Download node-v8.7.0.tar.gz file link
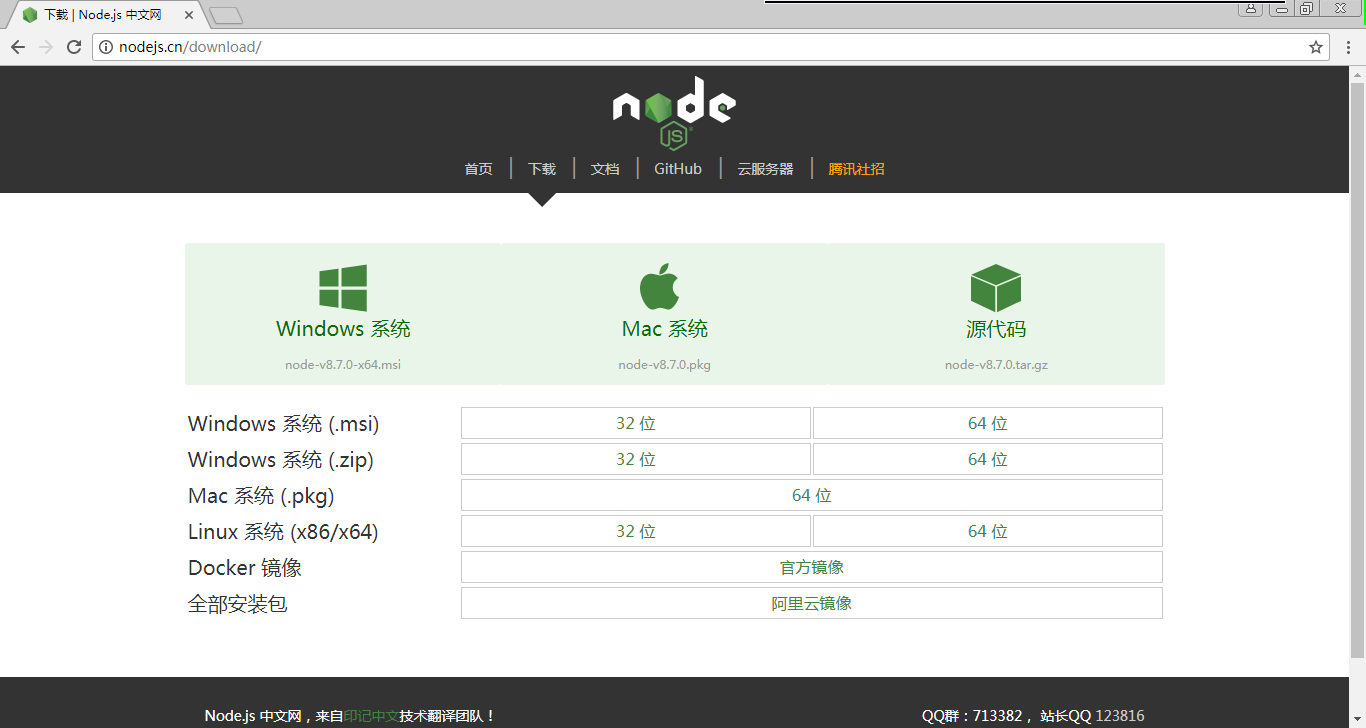1366x728 pixels. point(996,365)
